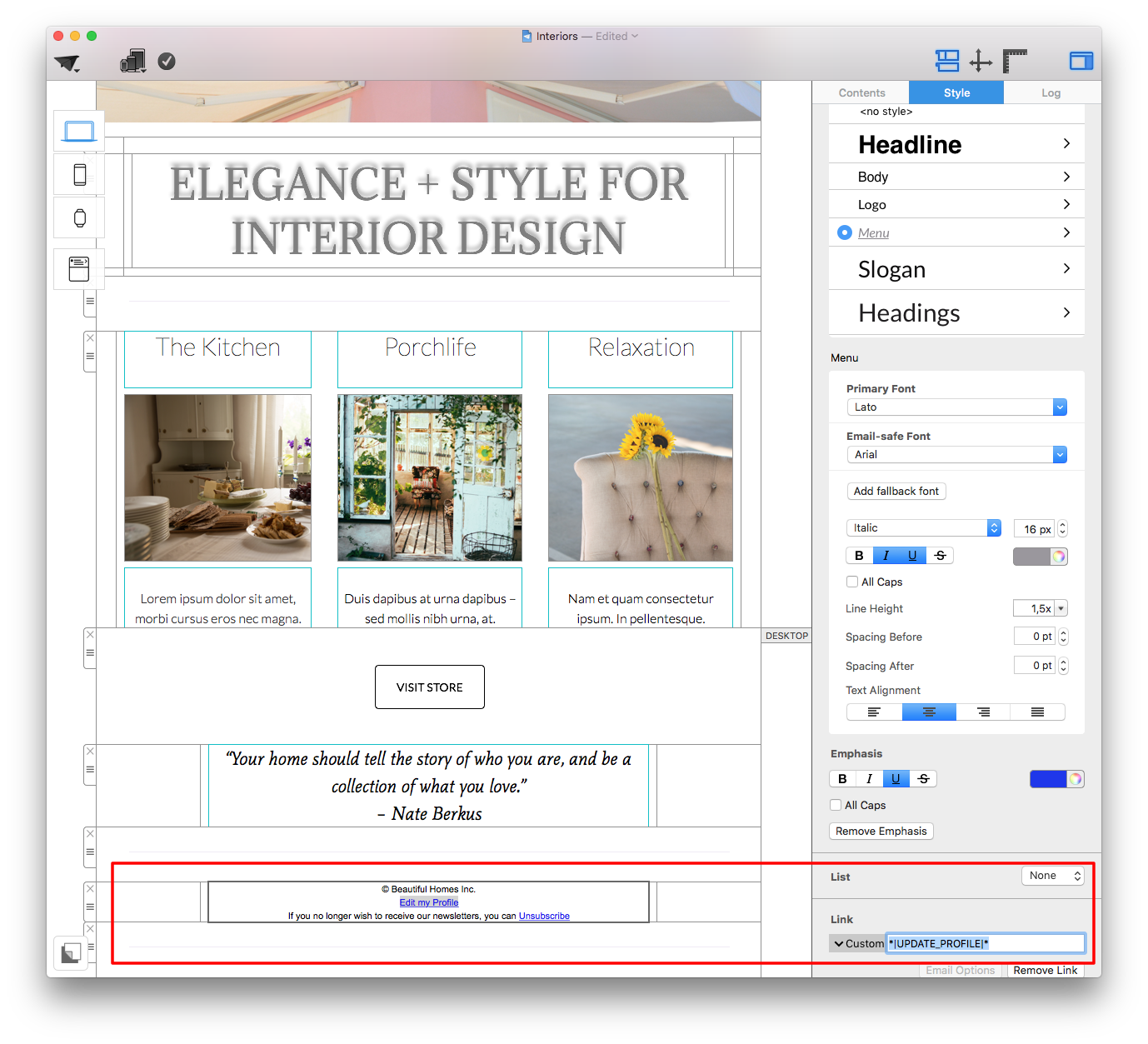Enable All Caps under Menu style

point(851,582)
